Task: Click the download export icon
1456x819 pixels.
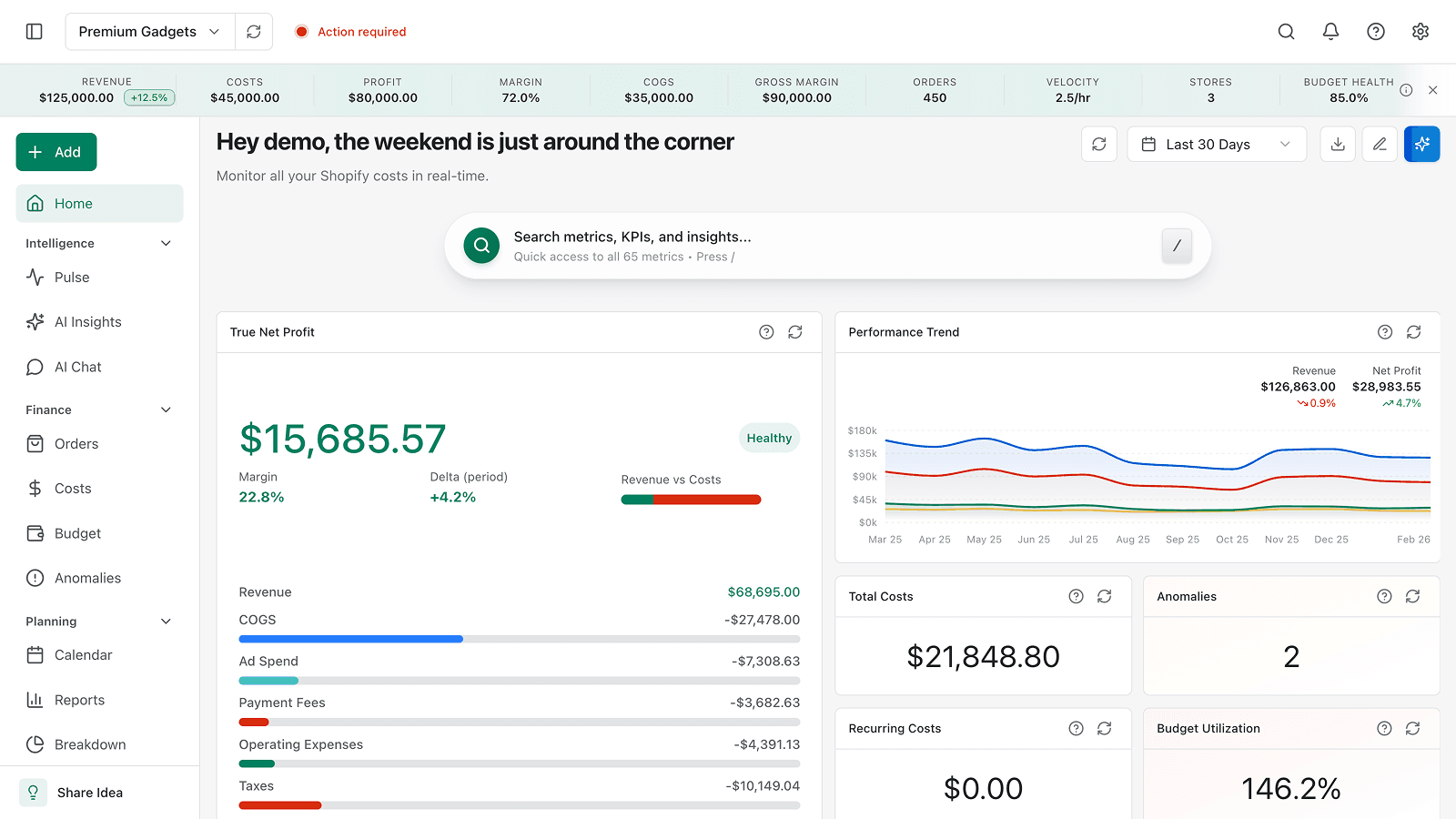Action: pos(1338,144)
